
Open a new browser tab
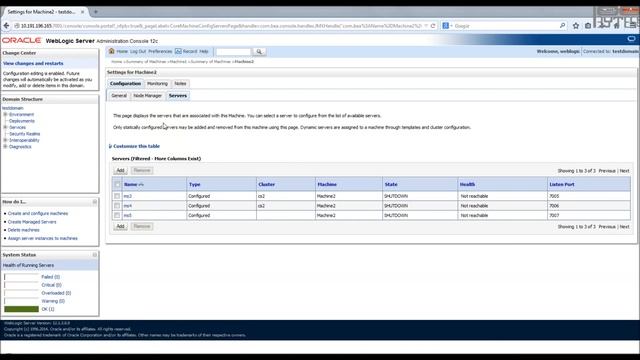coord(96,12)
